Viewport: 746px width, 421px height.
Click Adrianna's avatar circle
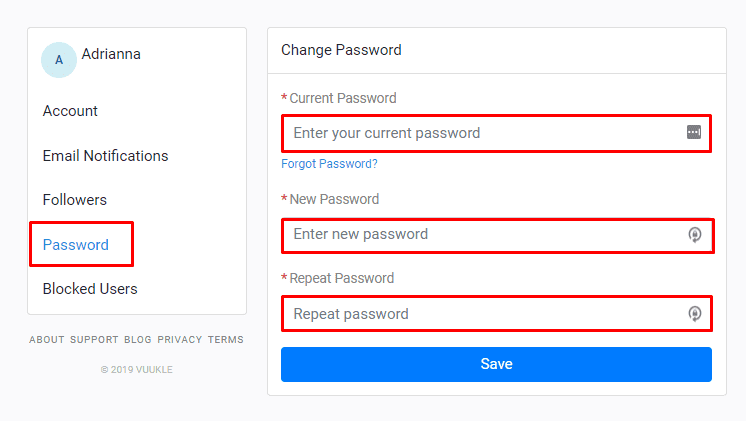tap(58, 60)
